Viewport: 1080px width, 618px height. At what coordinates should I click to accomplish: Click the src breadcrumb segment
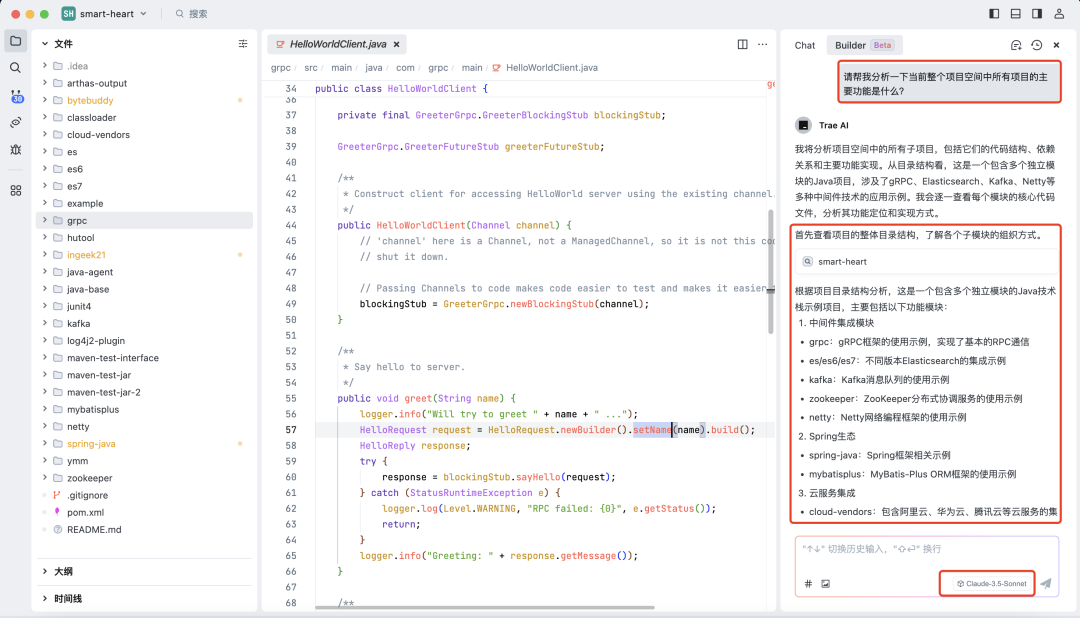point(311,68)
